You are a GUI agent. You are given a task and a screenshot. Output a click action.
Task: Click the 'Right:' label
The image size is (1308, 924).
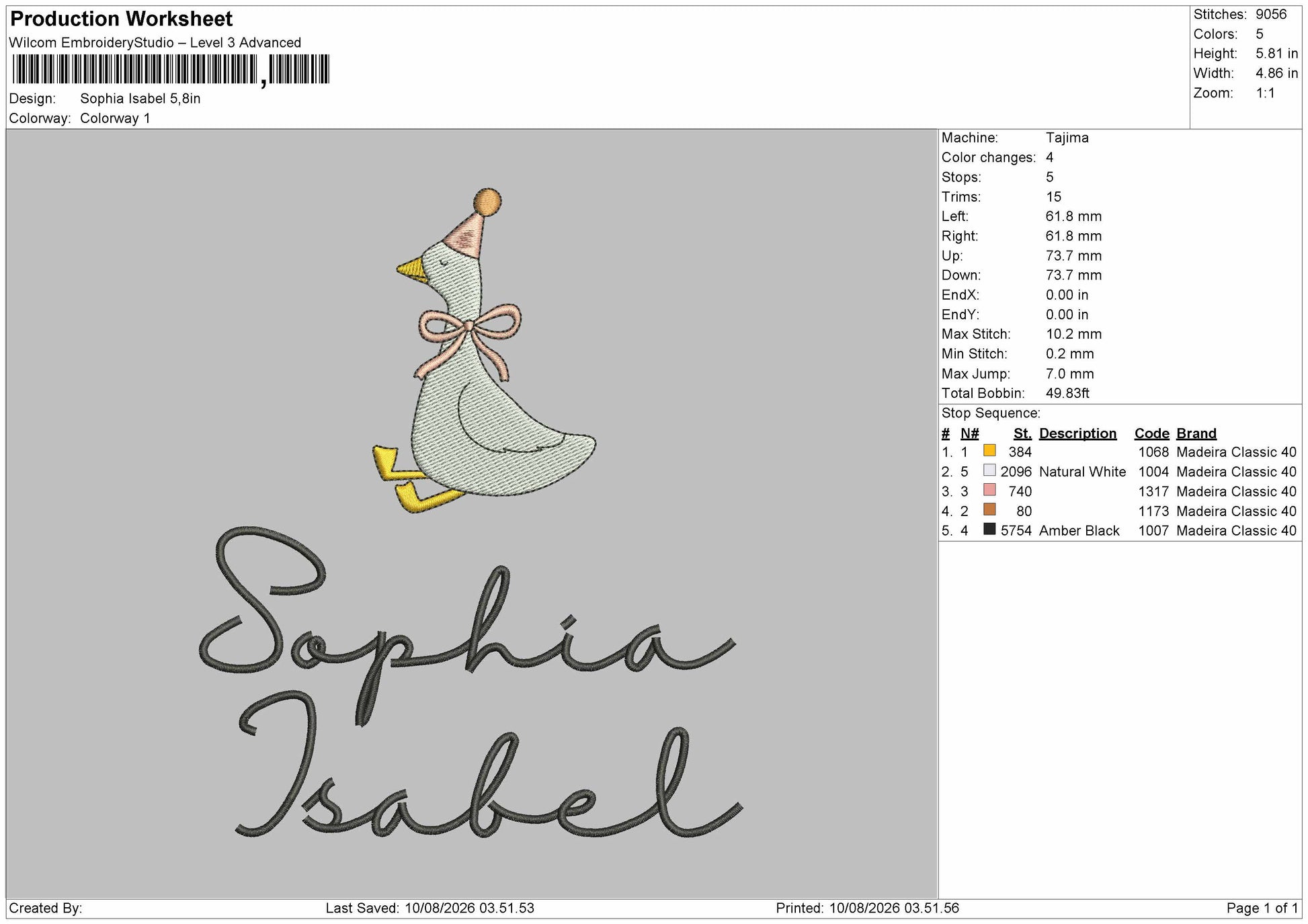(960, 236)
